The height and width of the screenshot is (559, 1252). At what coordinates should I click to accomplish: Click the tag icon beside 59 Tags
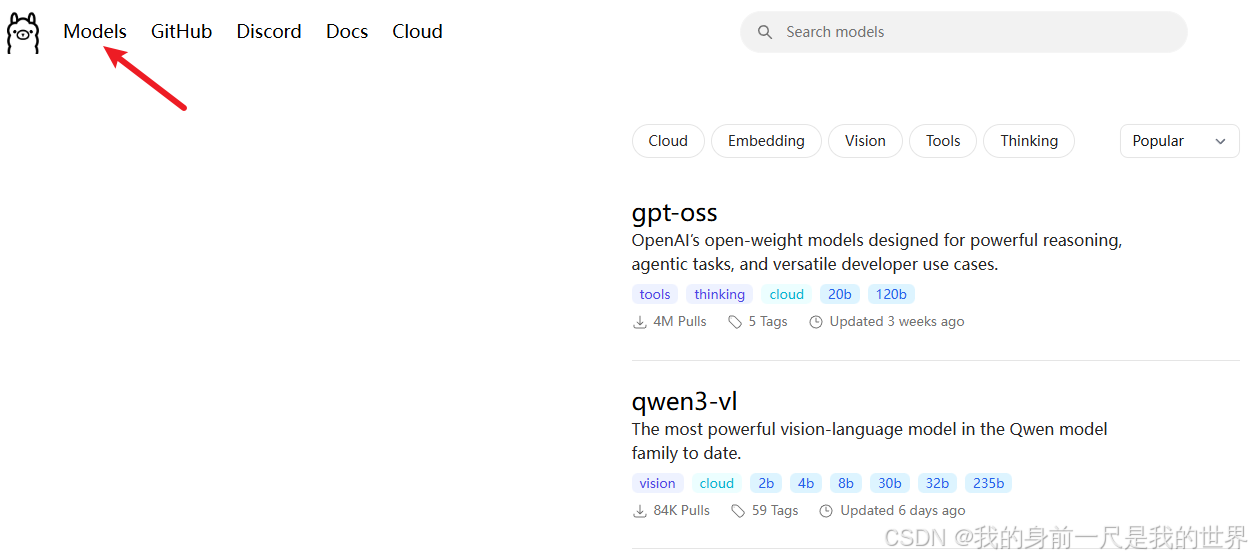[x=738, y=511]
